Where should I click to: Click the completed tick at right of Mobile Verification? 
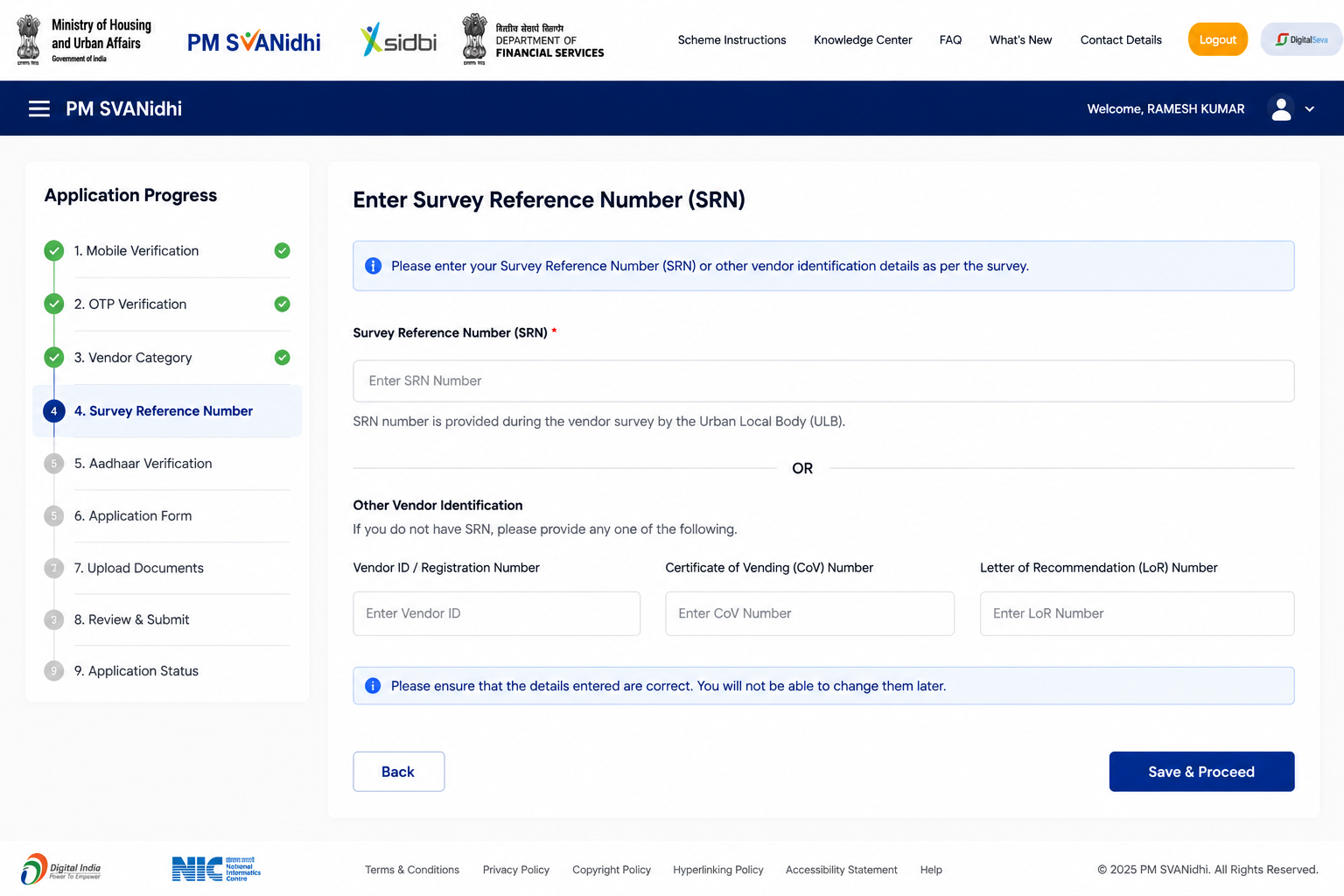(282, 251)
